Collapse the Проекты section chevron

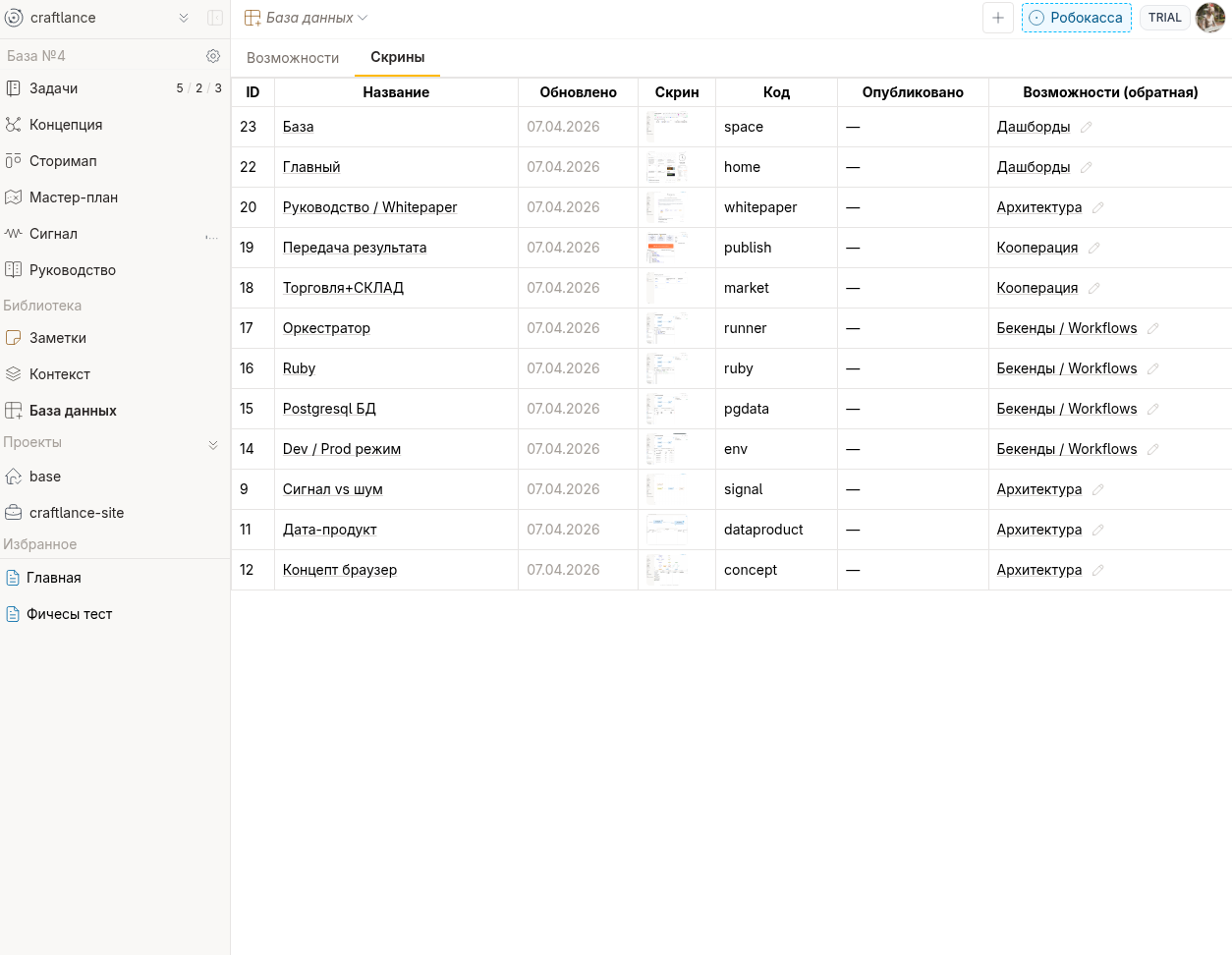tap(213, 444)
